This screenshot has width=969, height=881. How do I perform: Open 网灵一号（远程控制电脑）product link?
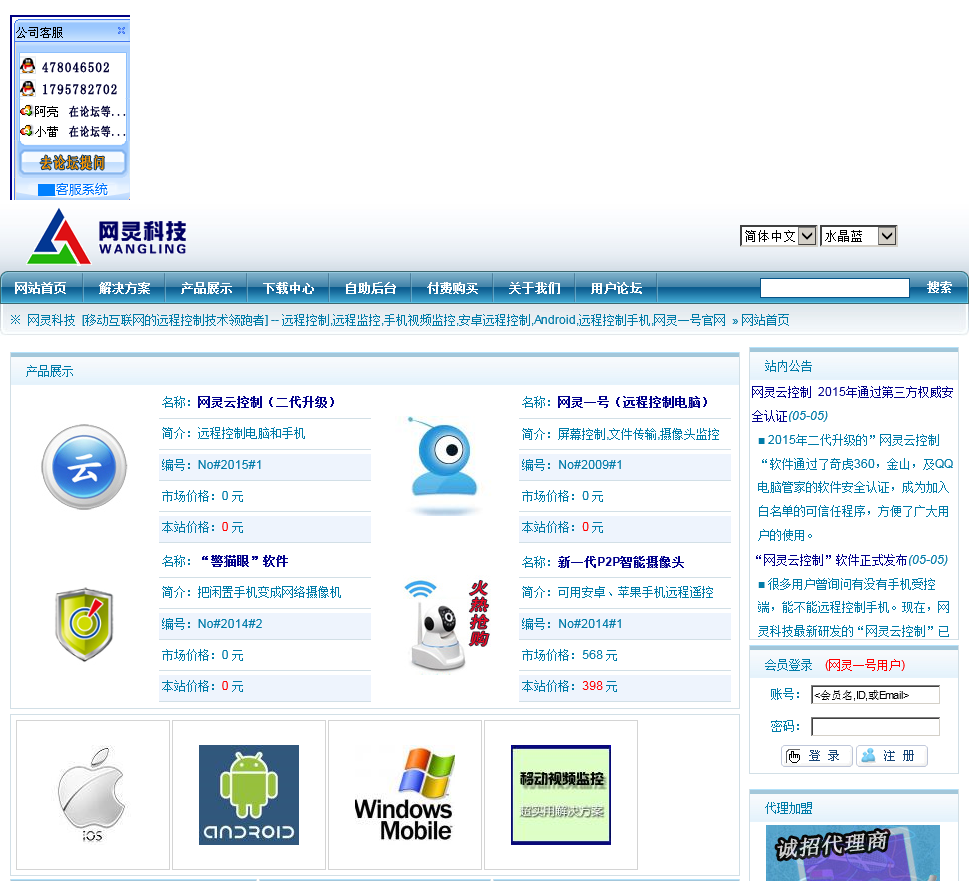(x=633, y=402)
